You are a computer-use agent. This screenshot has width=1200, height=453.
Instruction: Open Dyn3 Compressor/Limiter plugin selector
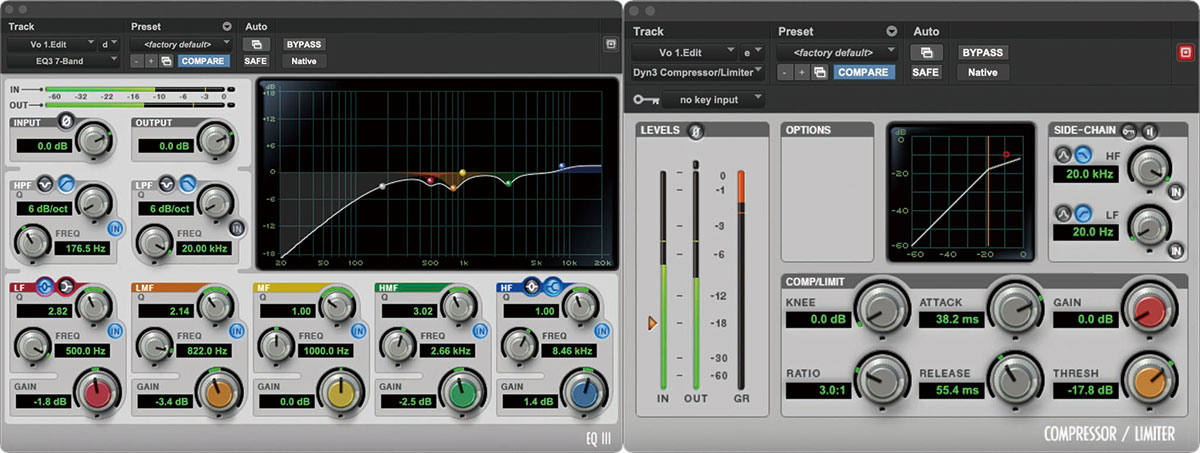[x=699, y=72]
